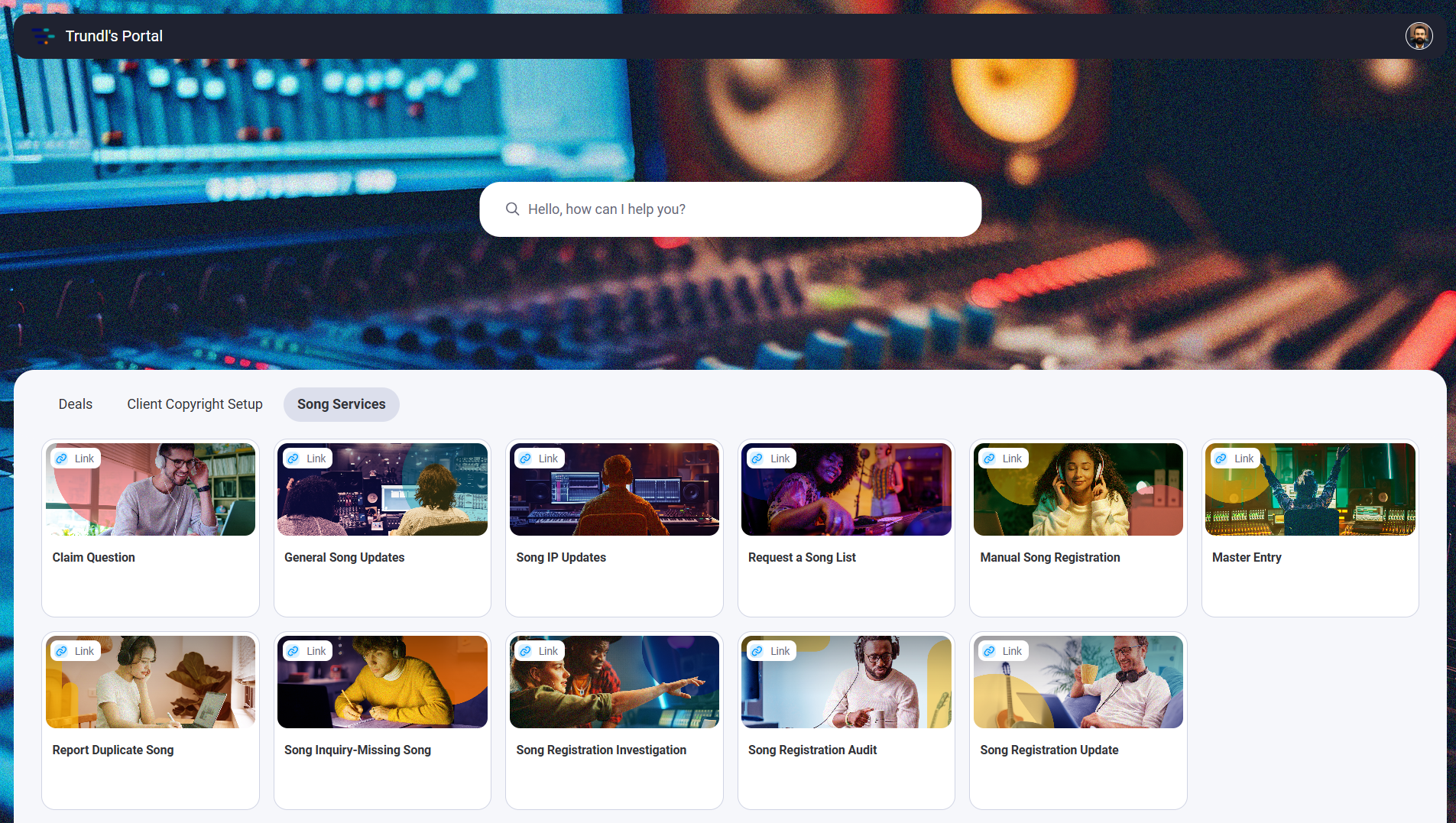
Task: Open the Song Inquiry-Missing Song thumbnail
Action: pyautogui.click(x=382, y=682)
